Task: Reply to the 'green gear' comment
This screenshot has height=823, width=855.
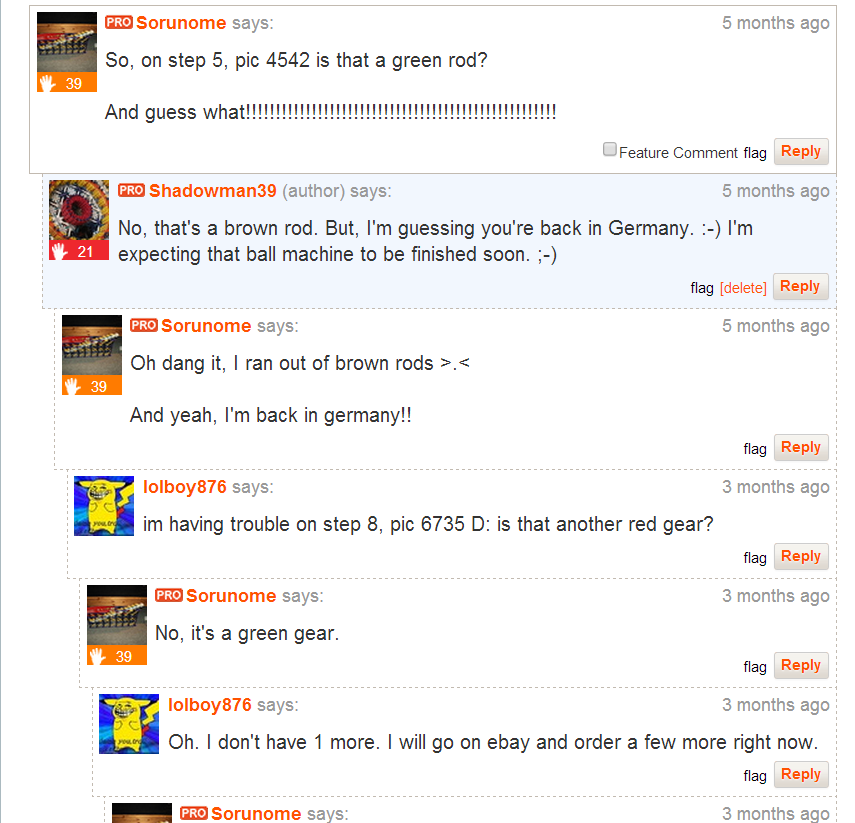Action: 801,665
